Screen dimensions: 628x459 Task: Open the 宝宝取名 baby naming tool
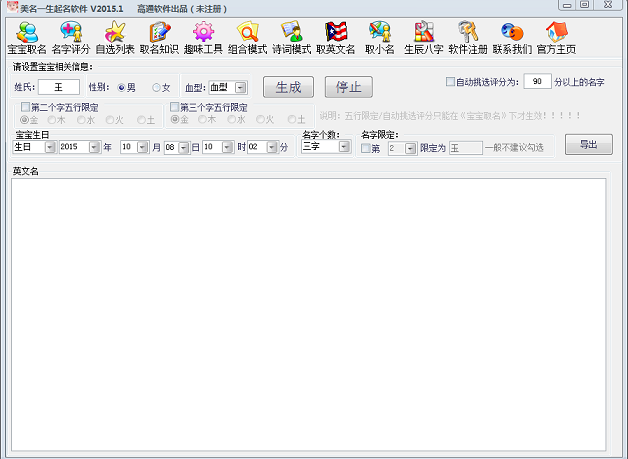click(27, 38)
